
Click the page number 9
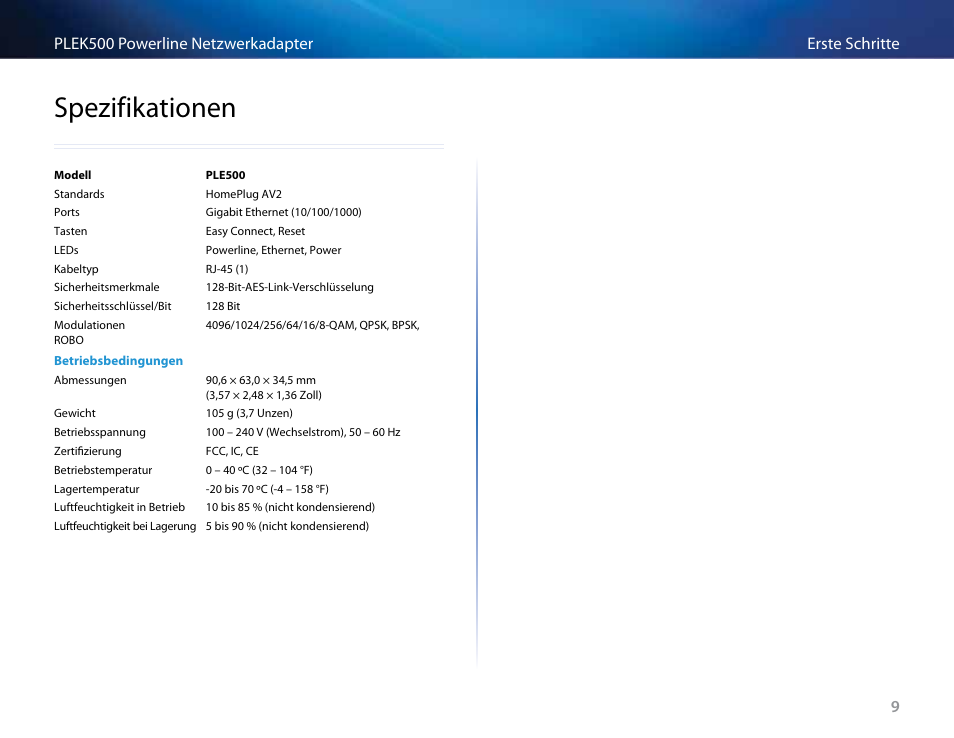895,706
